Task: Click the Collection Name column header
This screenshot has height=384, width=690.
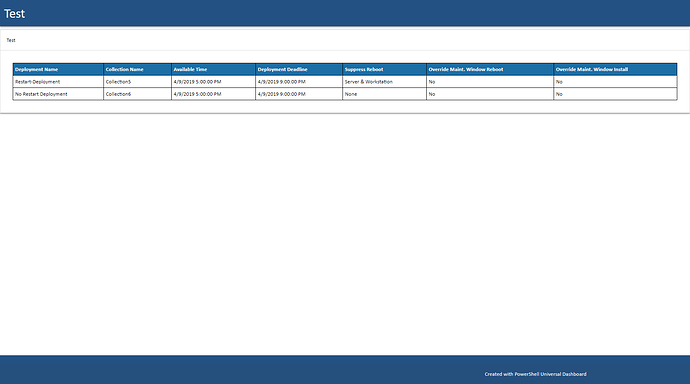Action: point(137,69)
